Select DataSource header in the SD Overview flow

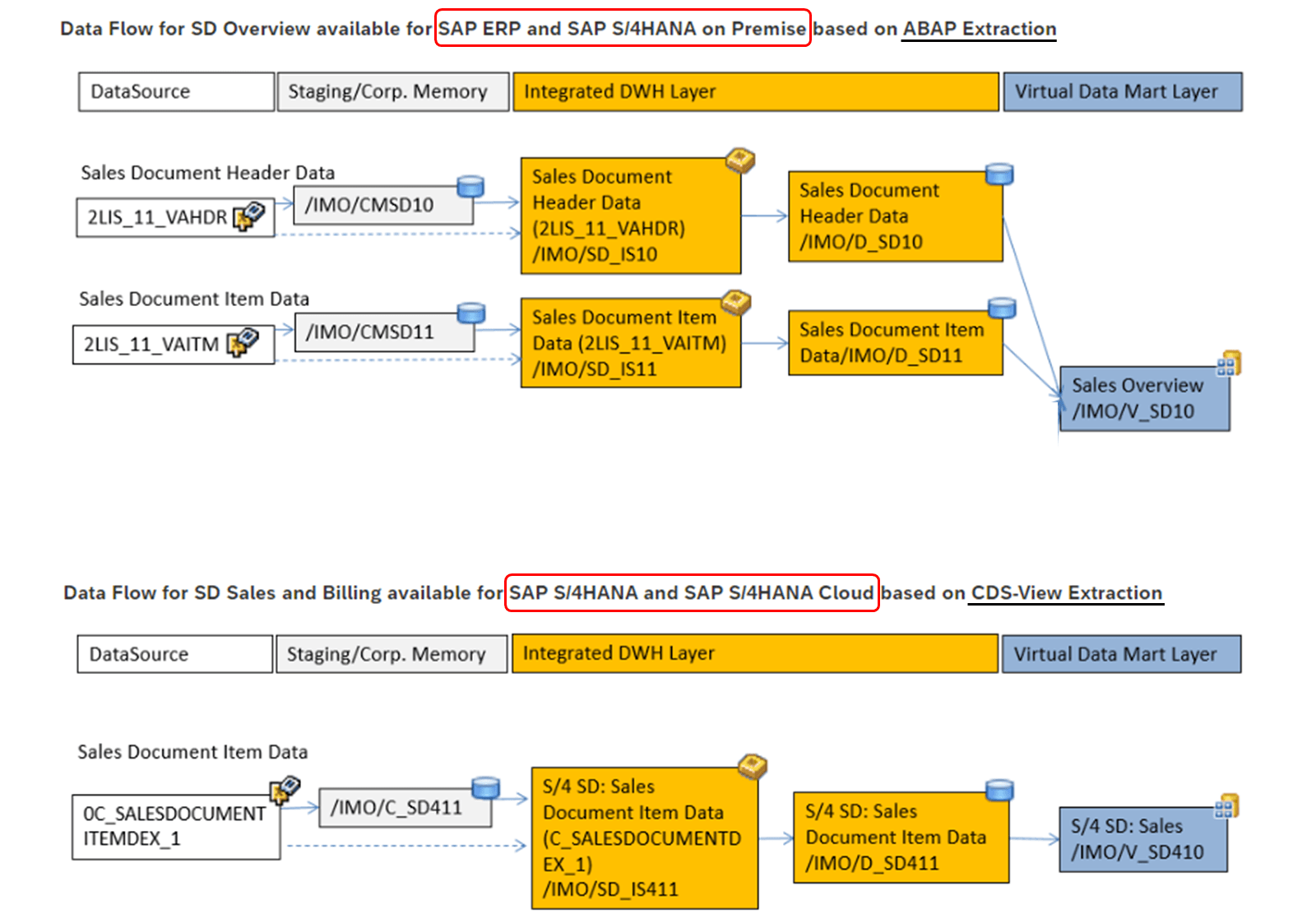coord(176,91)
